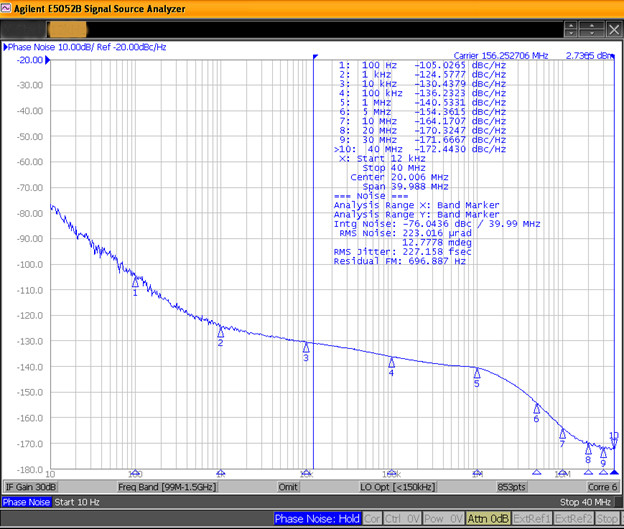Screen dimensions: 624x529
Task: Click the -100.0 Y-axis scale label
Action: click(30, 265)
